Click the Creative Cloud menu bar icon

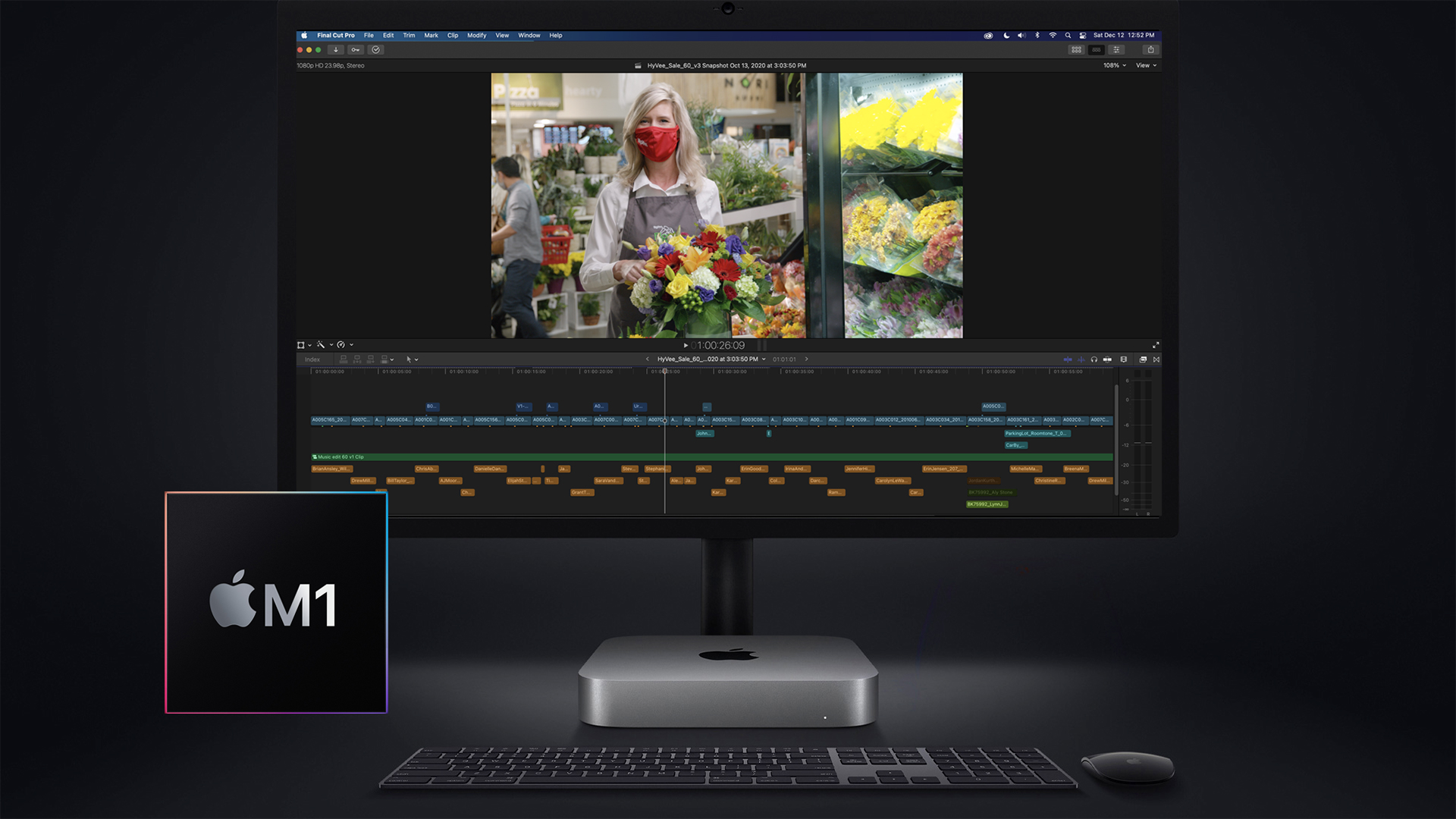(x=988, y=36)
